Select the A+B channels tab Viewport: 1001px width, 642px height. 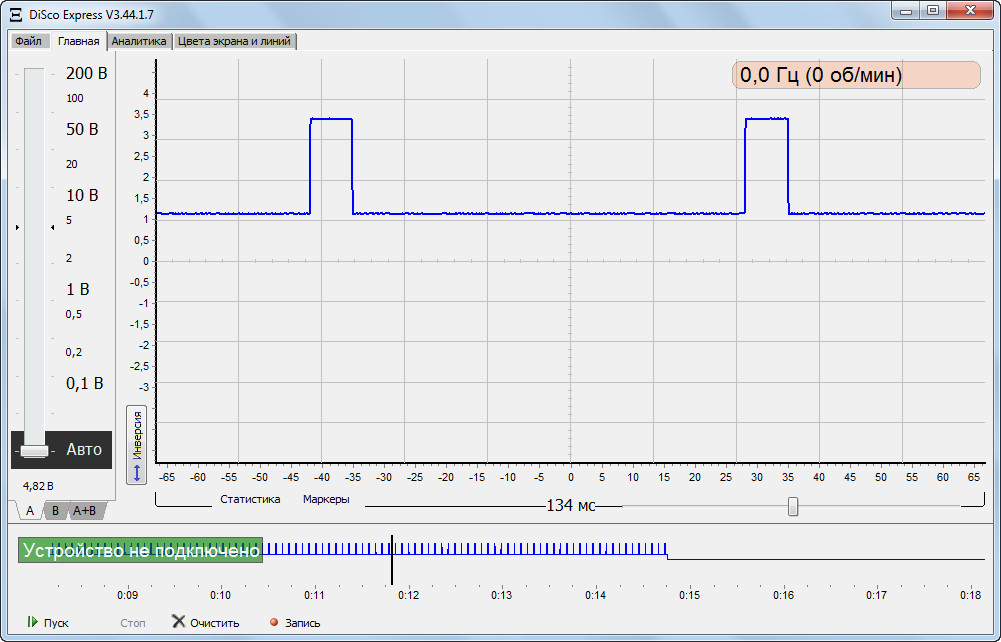[x=85, y=511]
